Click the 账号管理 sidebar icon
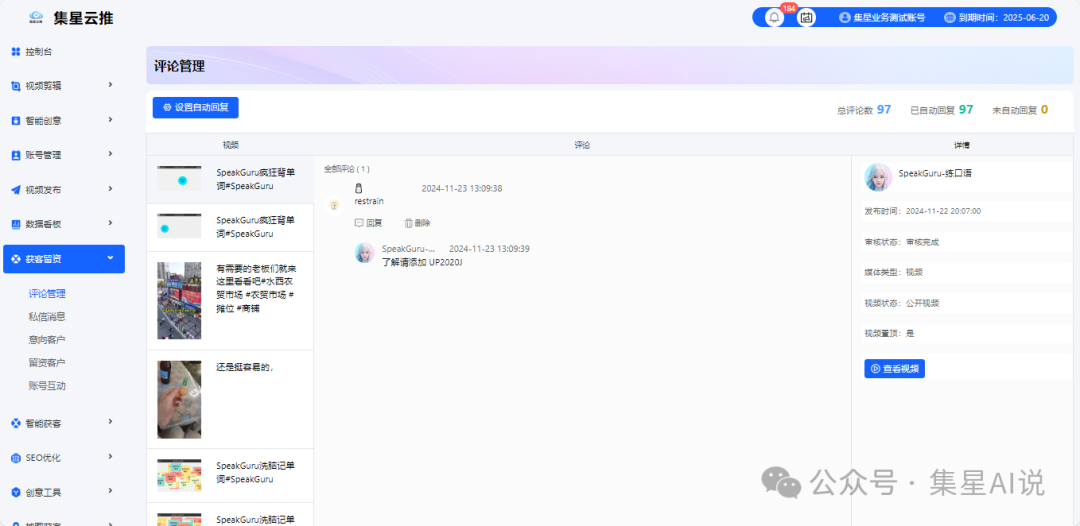This screenshot has height=526, width=1080. (x=16, y=155)
